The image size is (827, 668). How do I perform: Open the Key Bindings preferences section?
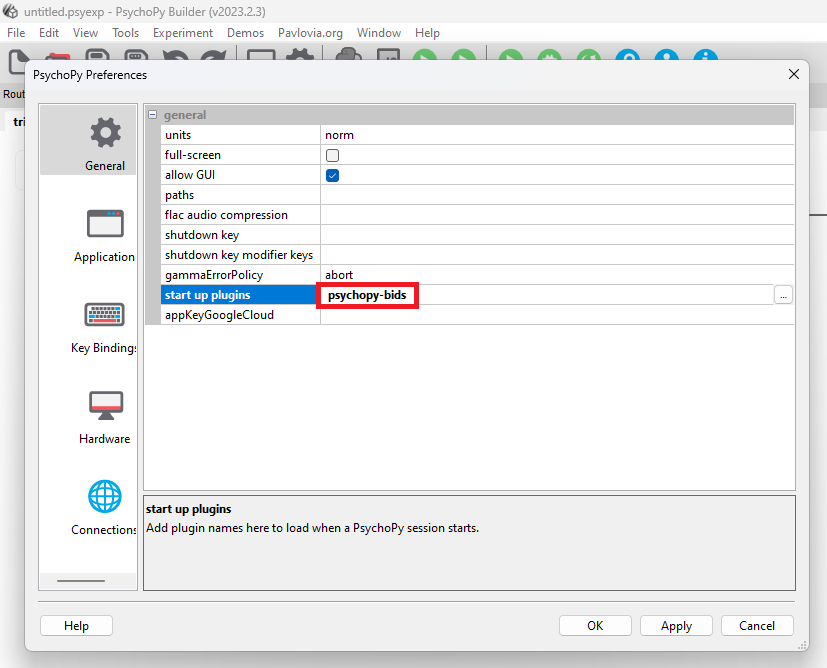point(105,327)
